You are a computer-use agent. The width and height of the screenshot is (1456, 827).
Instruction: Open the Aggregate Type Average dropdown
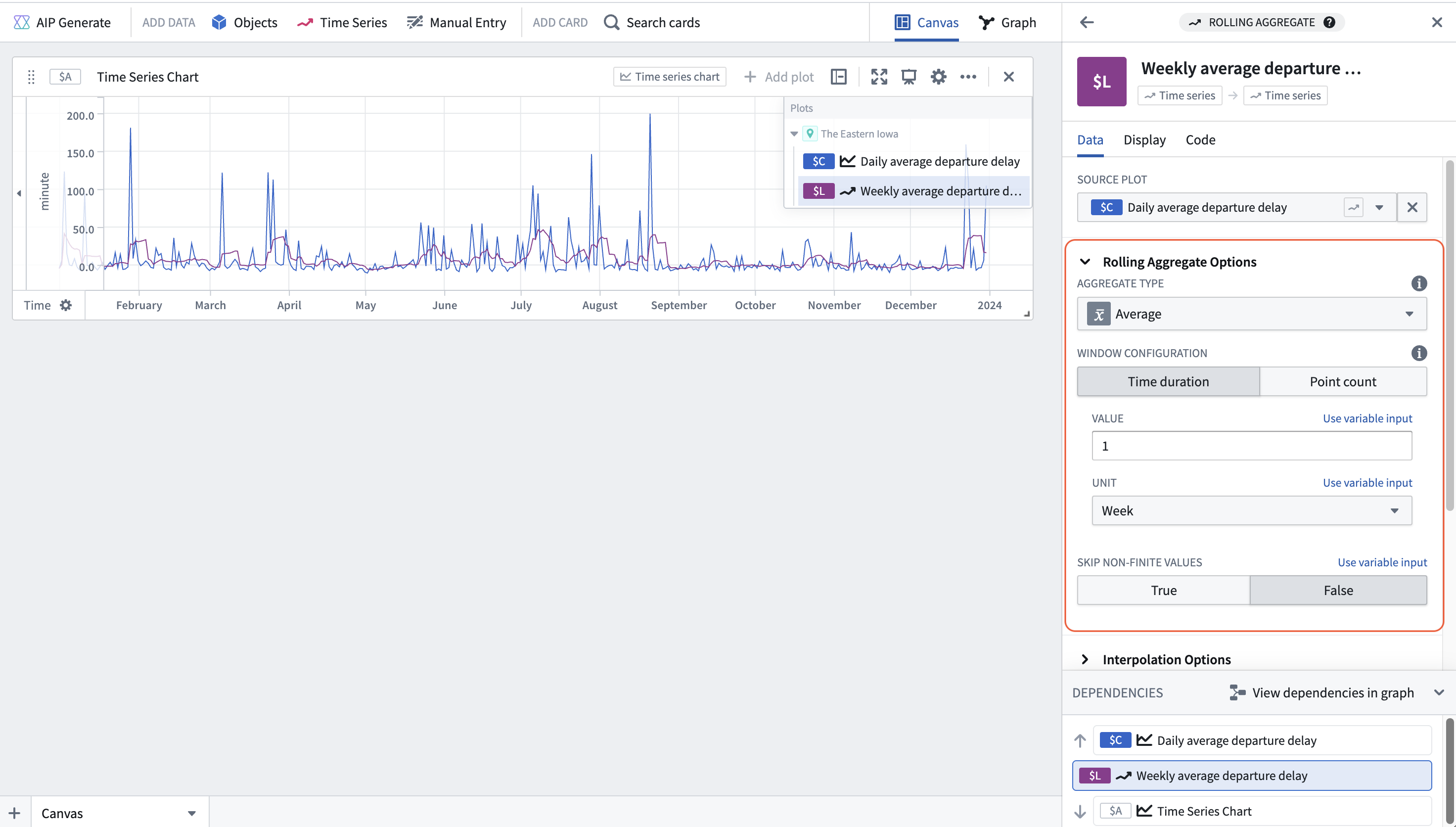click(1251, 314)
